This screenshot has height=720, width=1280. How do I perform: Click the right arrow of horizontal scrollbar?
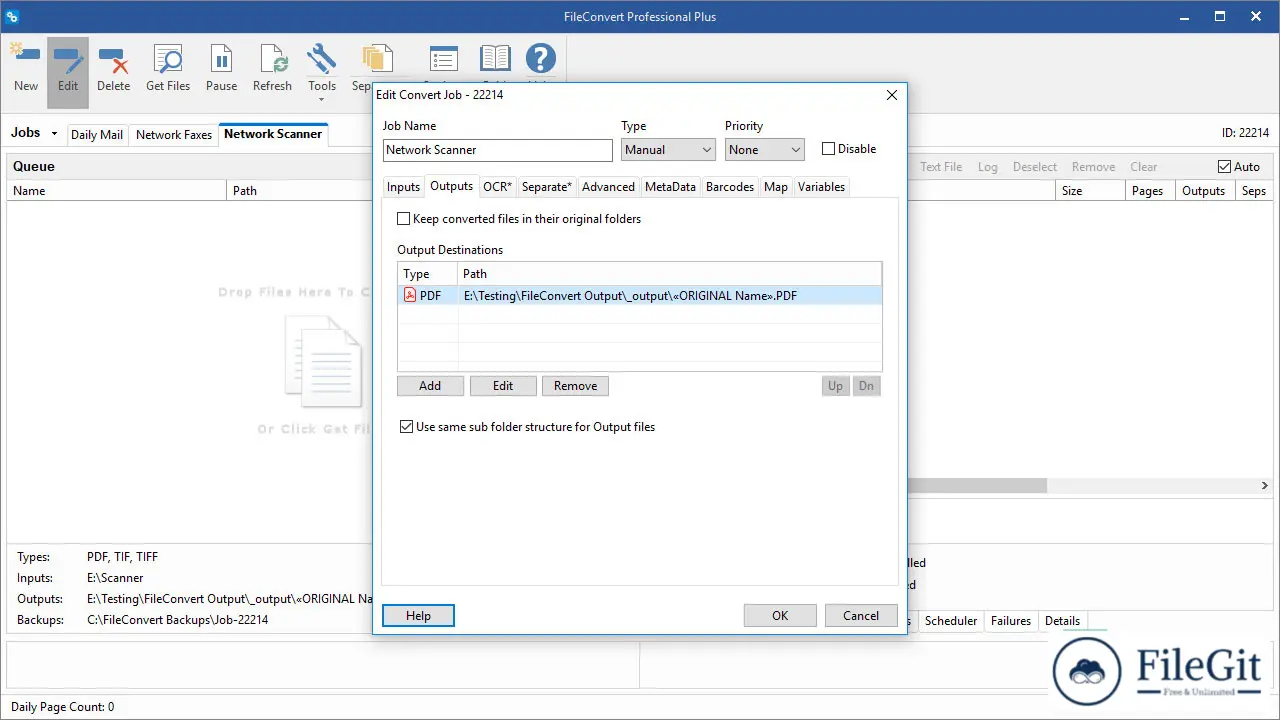click(x=1264, y=486)
